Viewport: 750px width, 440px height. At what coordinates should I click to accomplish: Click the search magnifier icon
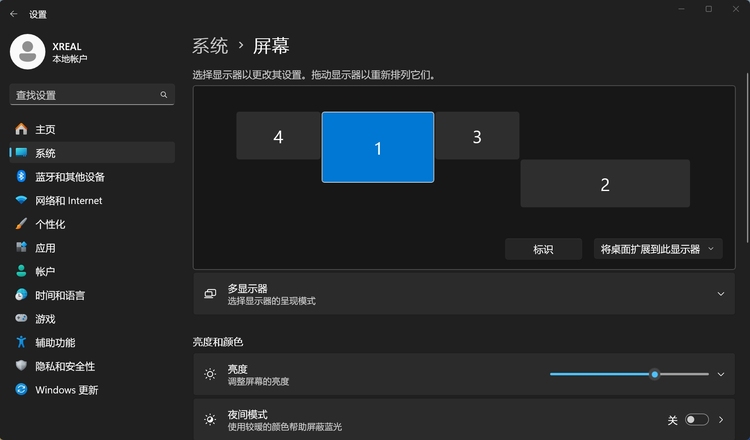[164, 95]
